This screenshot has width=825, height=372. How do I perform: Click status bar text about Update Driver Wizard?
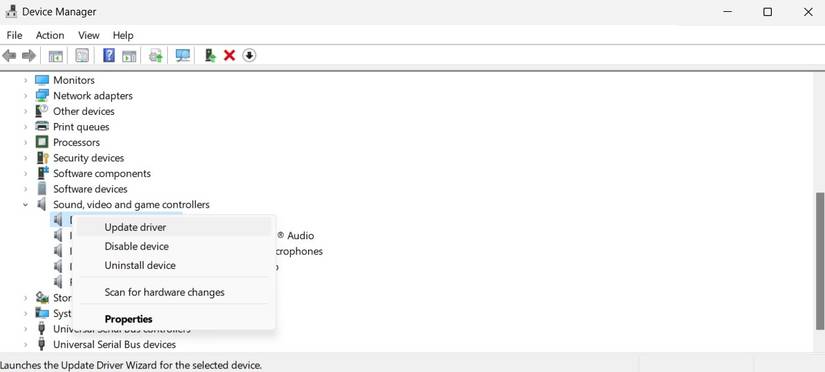pyautogui.click(x=131, y=365)
